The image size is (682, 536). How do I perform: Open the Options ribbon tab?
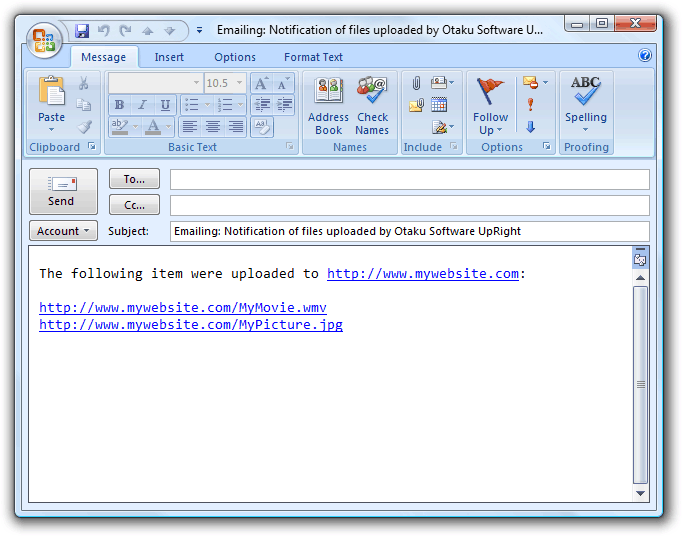pos(235,57)
